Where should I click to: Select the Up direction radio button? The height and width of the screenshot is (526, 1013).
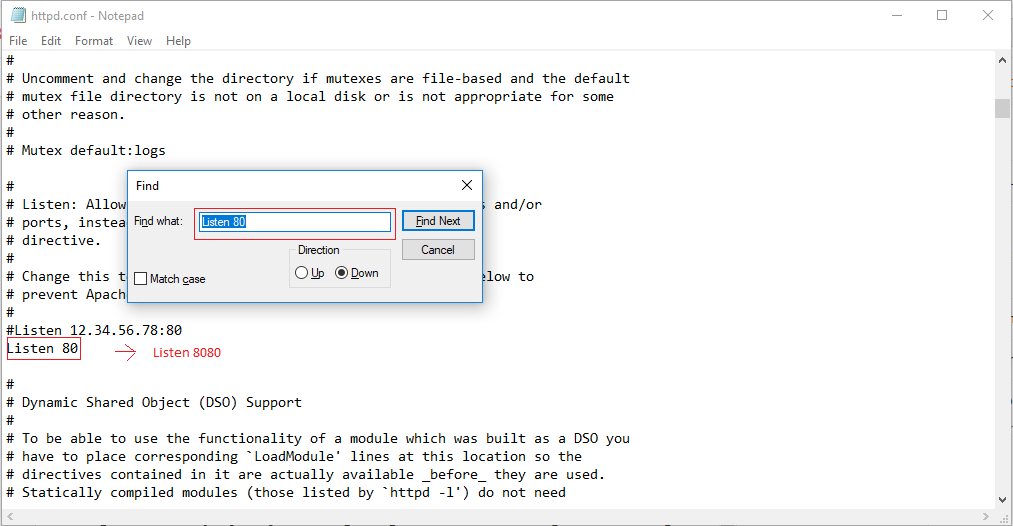pos(302,273)
